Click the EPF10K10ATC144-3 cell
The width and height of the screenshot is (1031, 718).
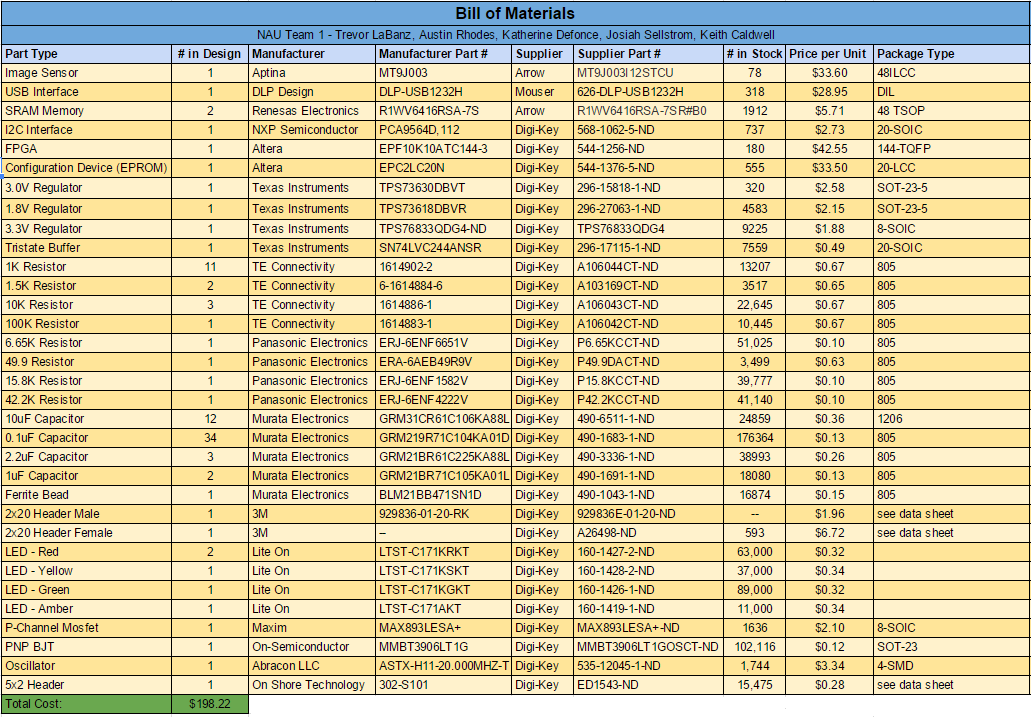pyautogui.click(x=444, y=149)
